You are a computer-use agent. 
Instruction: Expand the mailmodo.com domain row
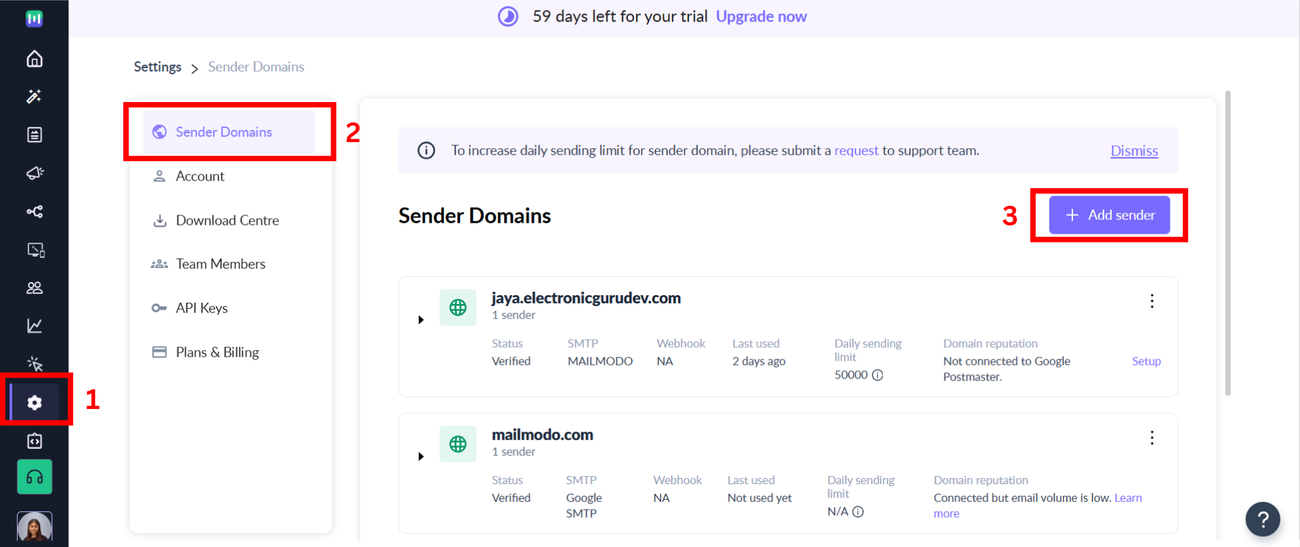pos(421,457)
